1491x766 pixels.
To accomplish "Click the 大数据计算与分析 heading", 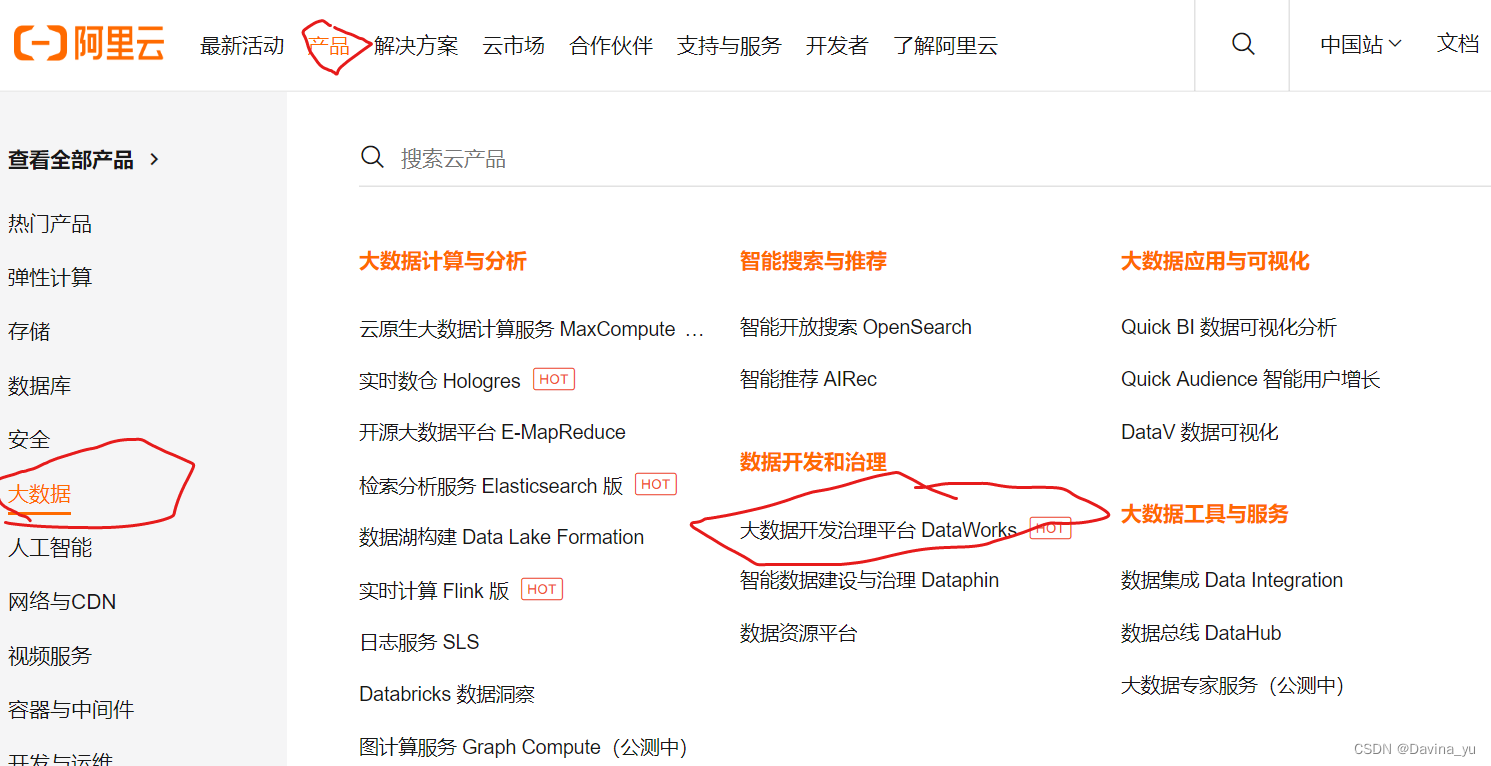I will [x=443, y=261].
